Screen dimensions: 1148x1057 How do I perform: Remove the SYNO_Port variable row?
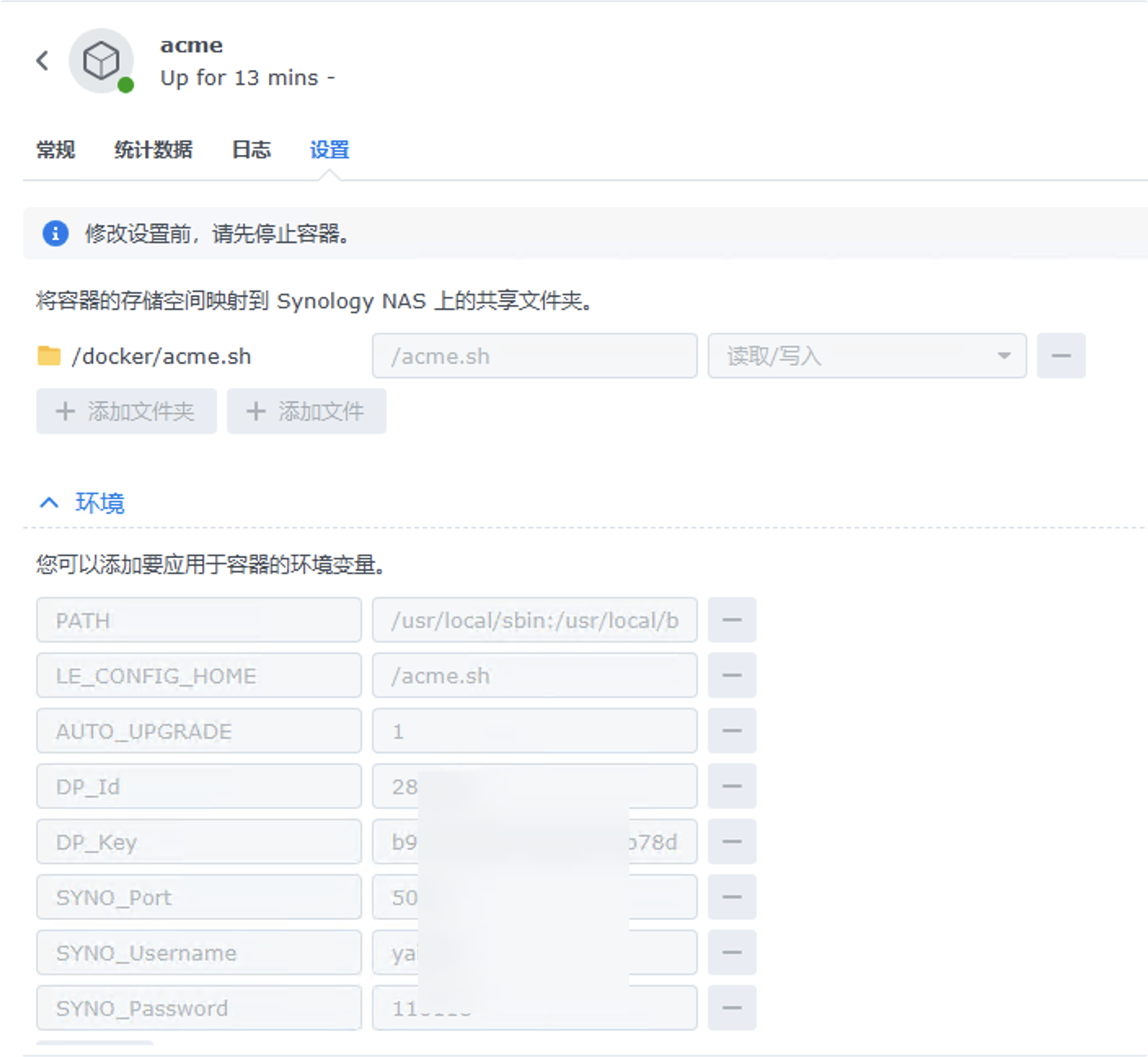[731, 897]
